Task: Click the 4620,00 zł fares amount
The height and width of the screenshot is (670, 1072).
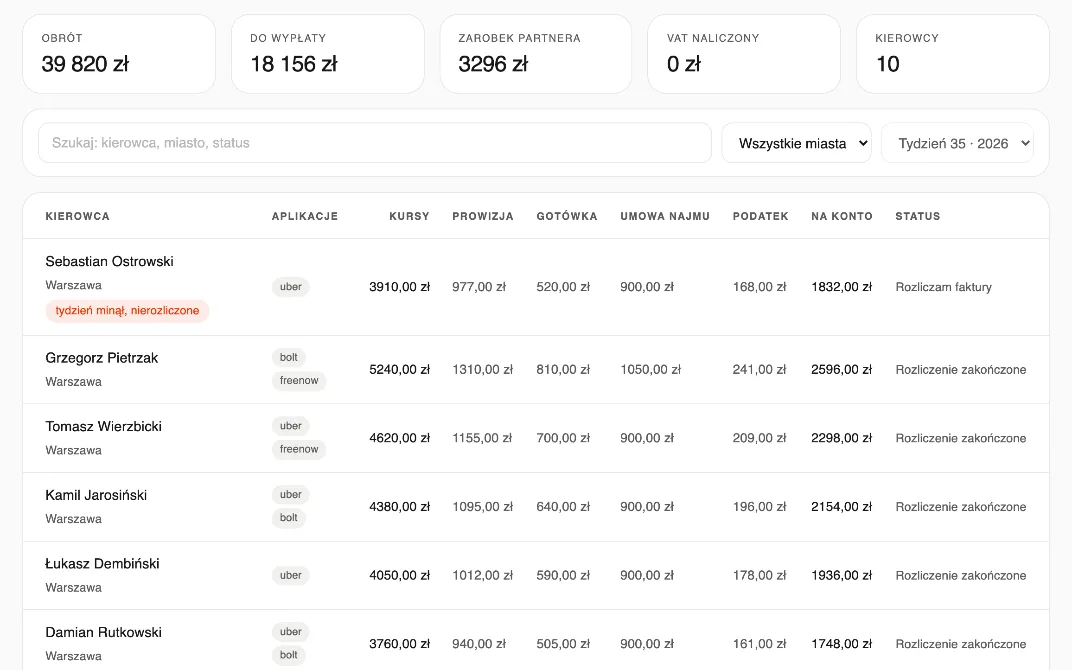Action: (399, 438)
